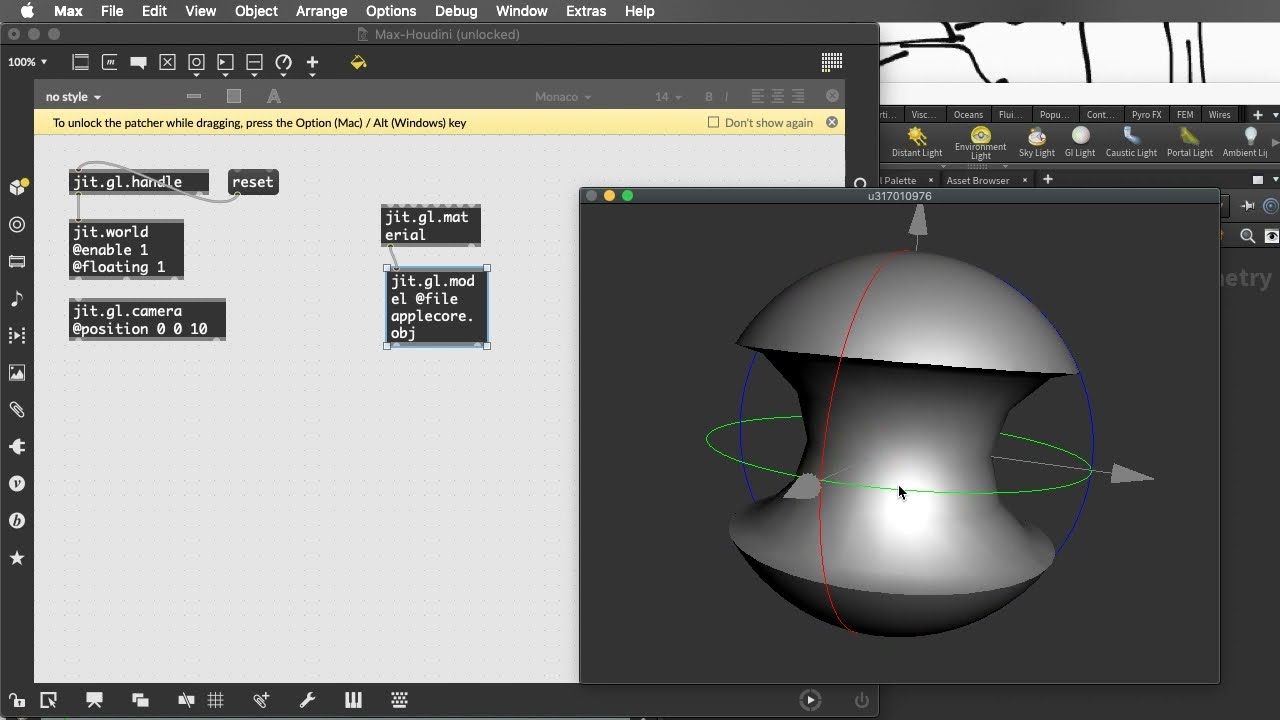Show the calendar grid icon in Max toolbar
This screenshot has height=720, width=1280.
pyautogui.click(x=831, y=62)
